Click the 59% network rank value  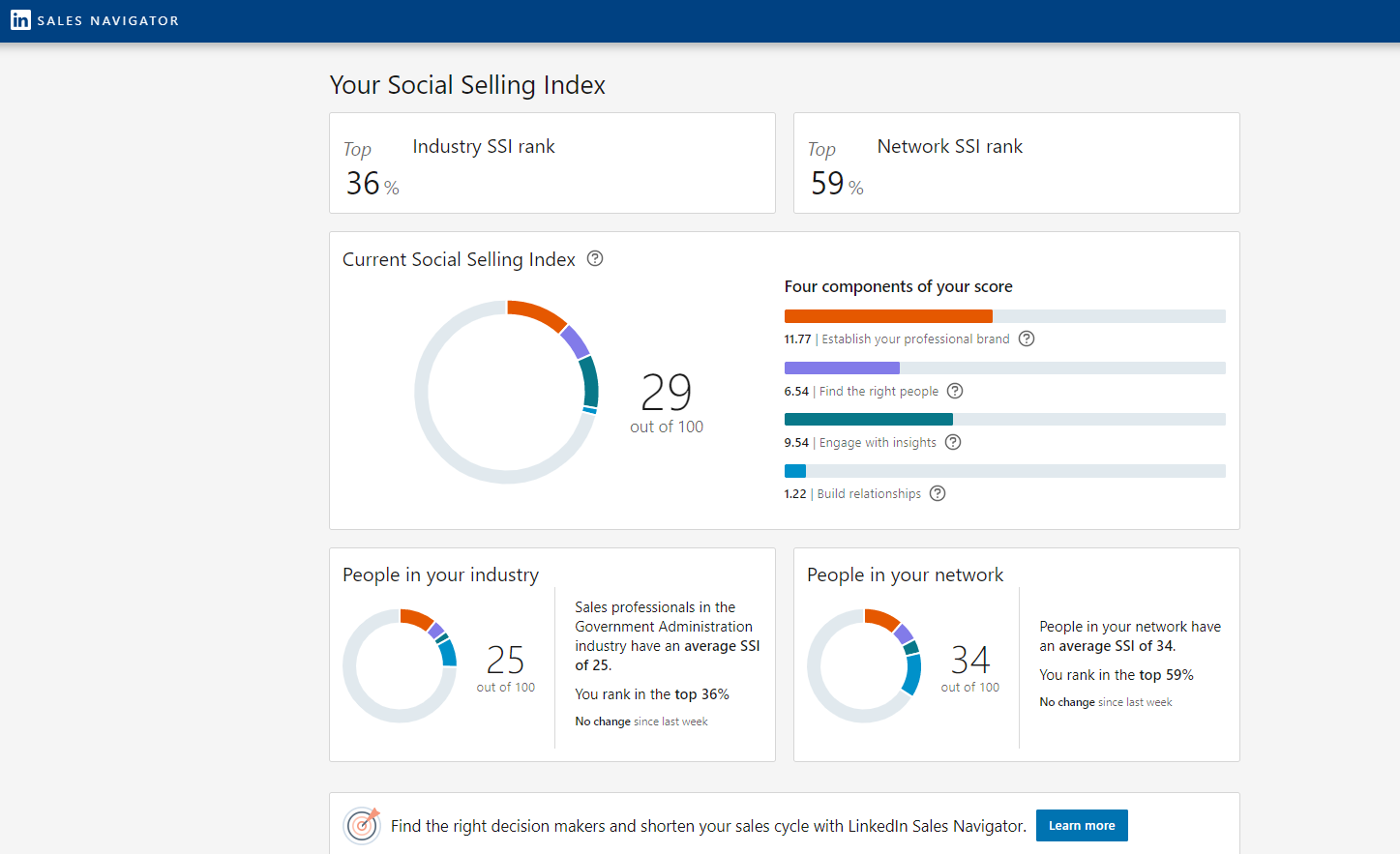[837, 183]
